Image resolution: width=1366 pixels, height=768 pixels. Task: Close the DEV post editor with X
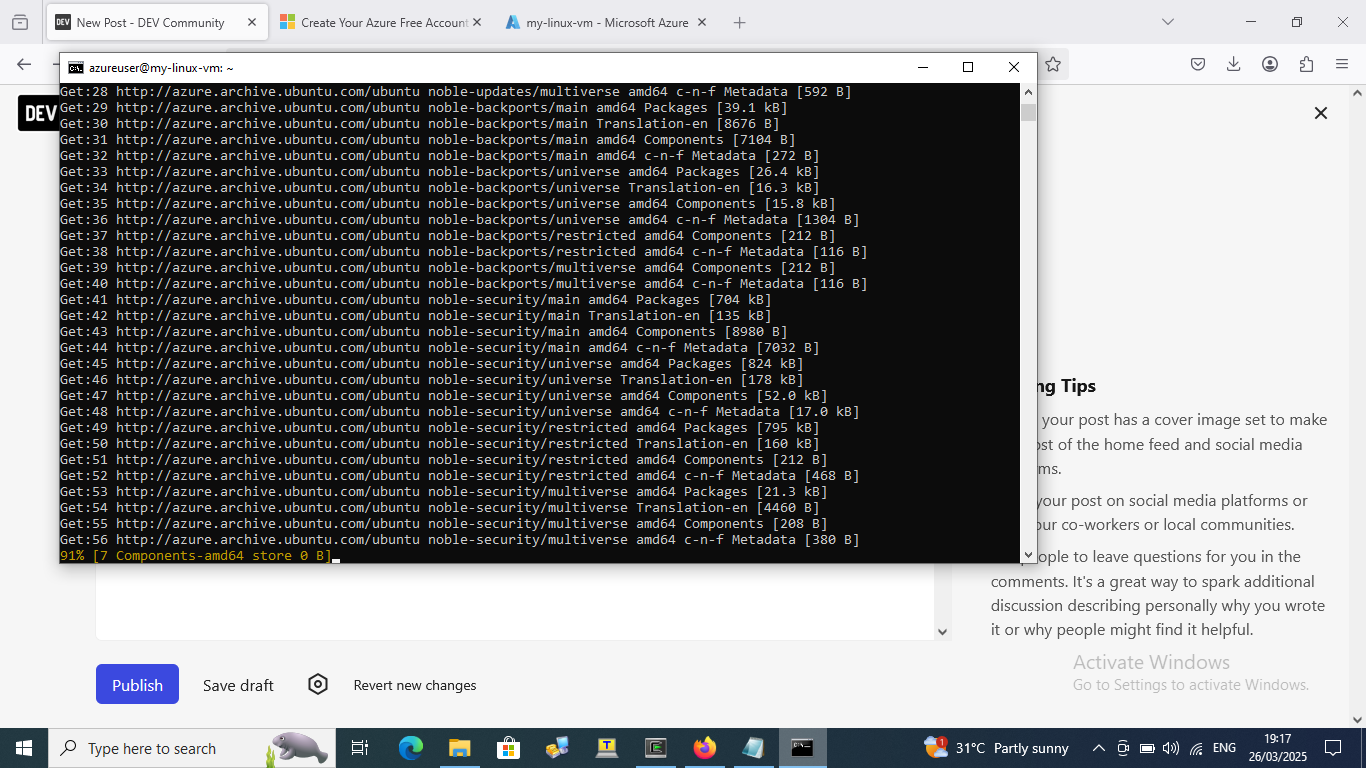[x=1321, y=113]
